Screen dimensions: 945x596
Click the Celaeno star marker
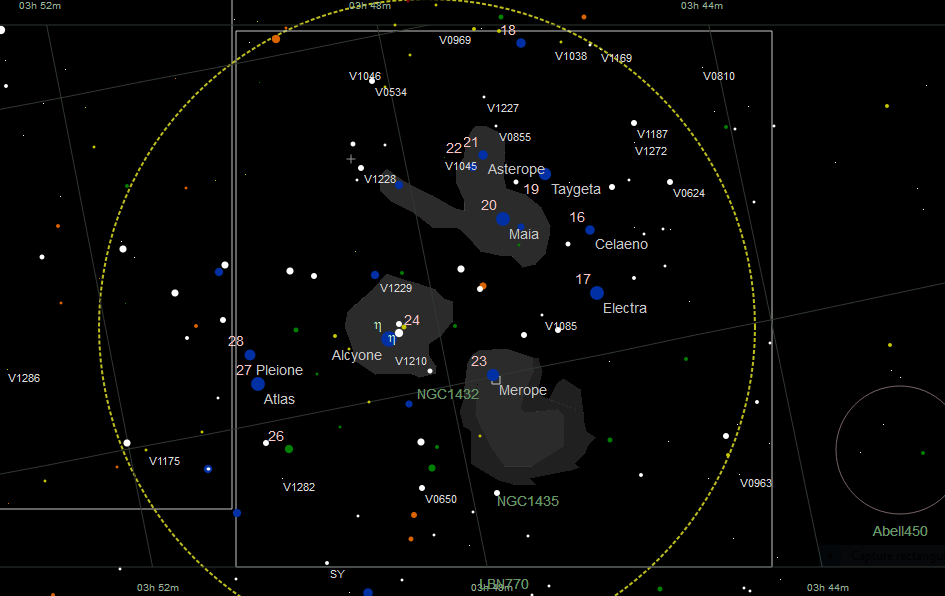[x=590, y=230]
